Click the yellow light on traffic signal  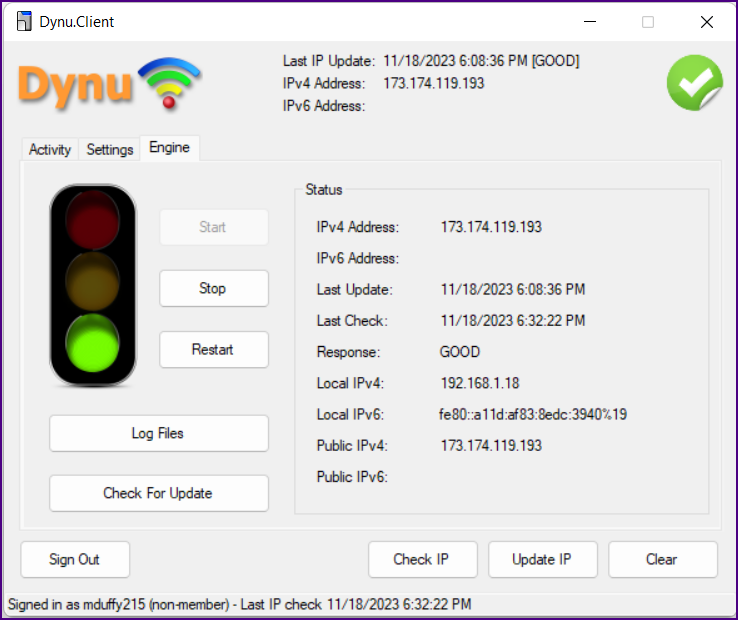(x=92, y=282)
